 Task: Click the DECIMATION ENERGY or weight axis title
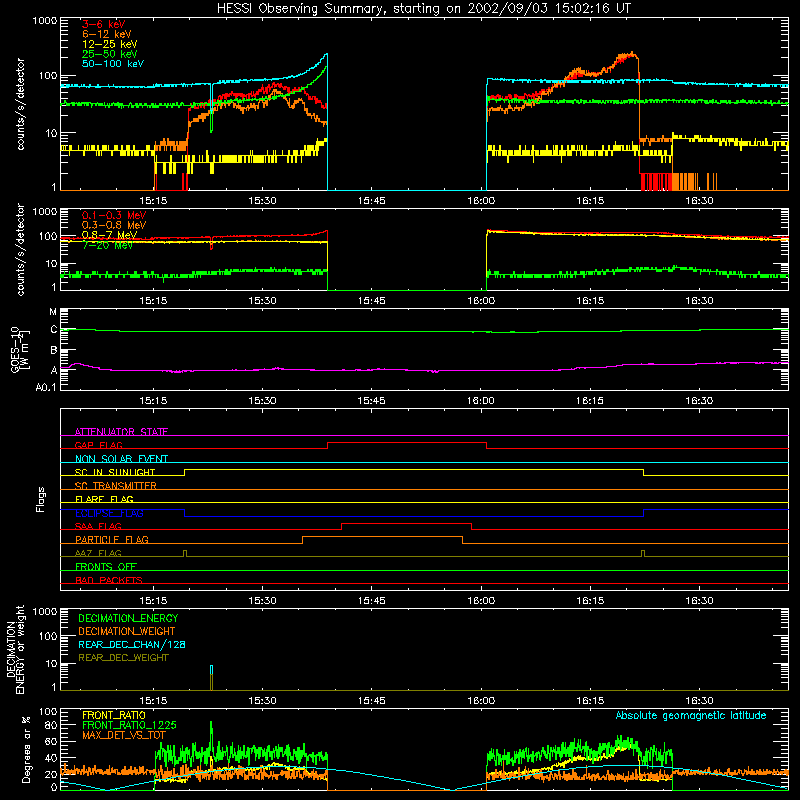(x=15, y=649)
